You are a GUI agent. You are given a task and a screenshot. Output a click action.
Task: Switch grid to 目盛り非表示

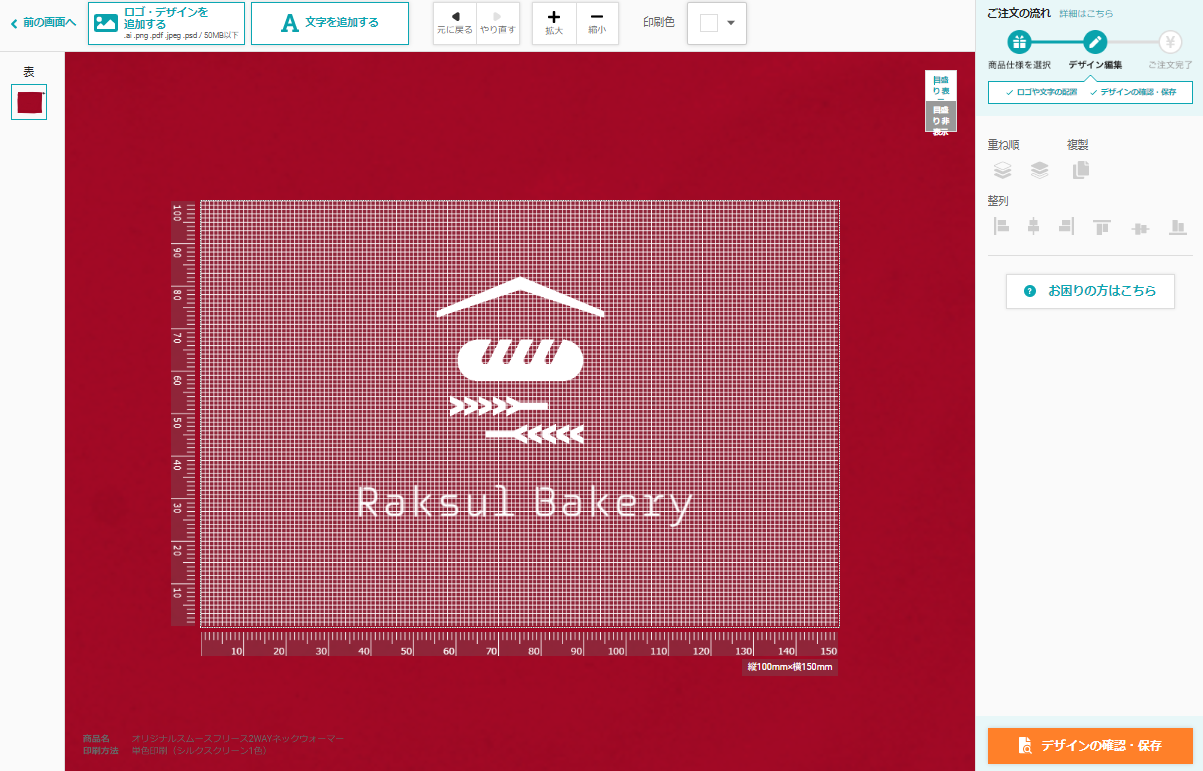coord(940,117)
